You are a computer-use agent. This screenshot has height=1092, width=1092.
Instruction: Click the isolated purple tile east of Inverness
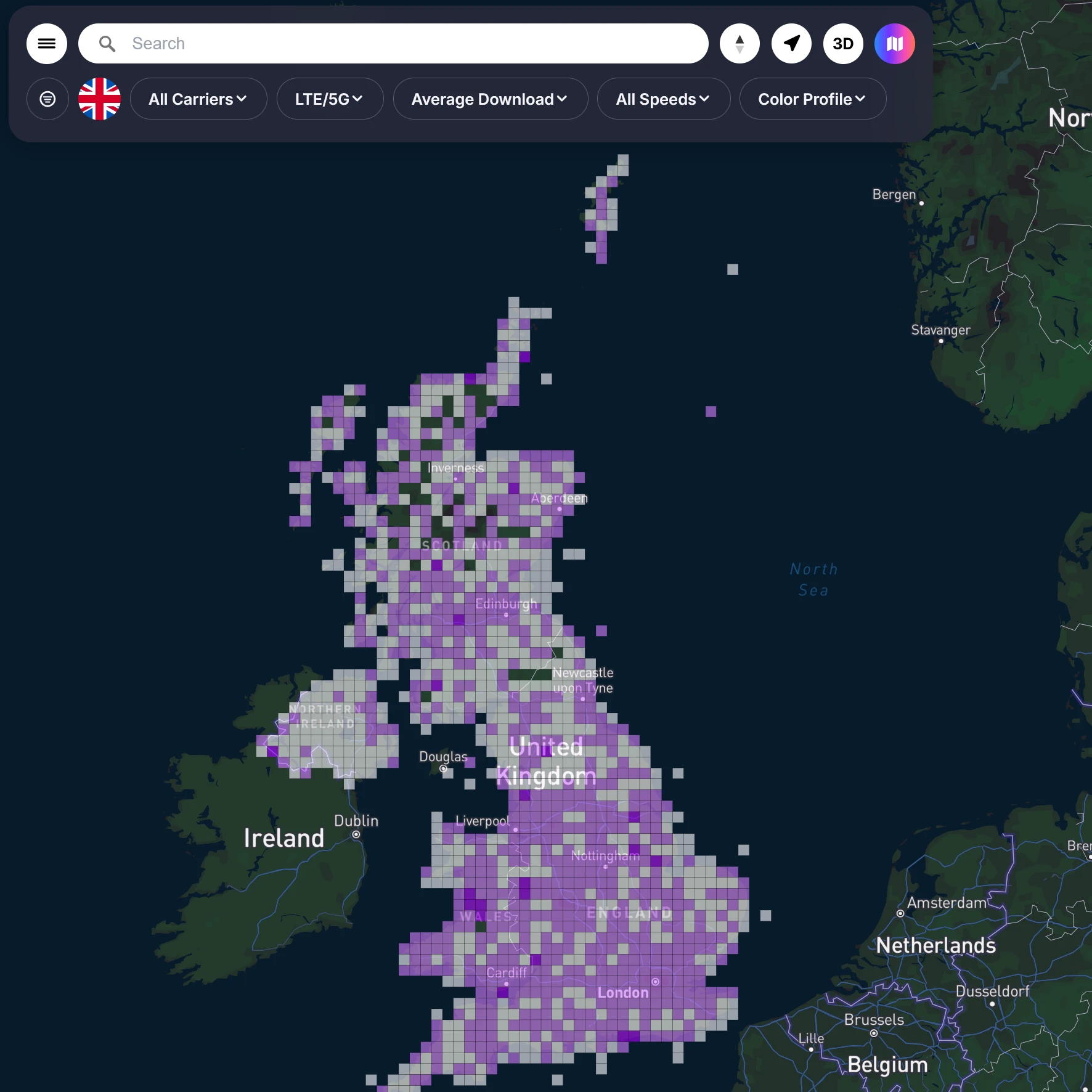point(711,412)
